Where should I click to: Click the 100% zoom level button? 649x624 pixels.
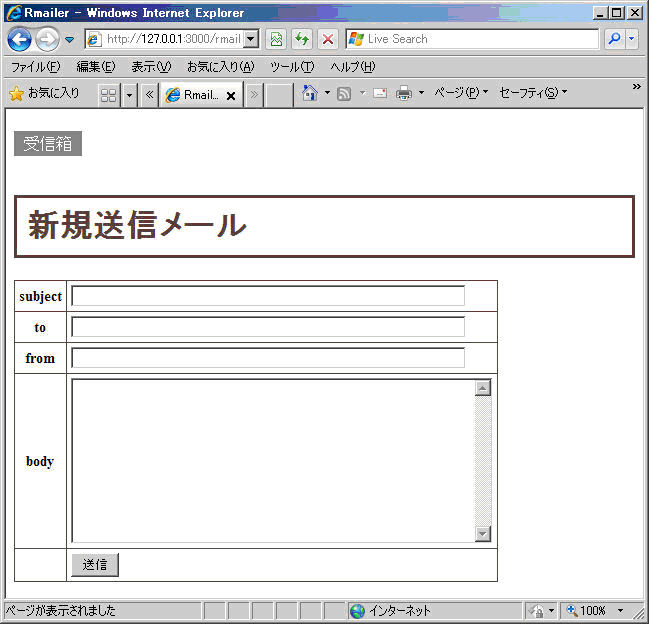pos(588,611)
